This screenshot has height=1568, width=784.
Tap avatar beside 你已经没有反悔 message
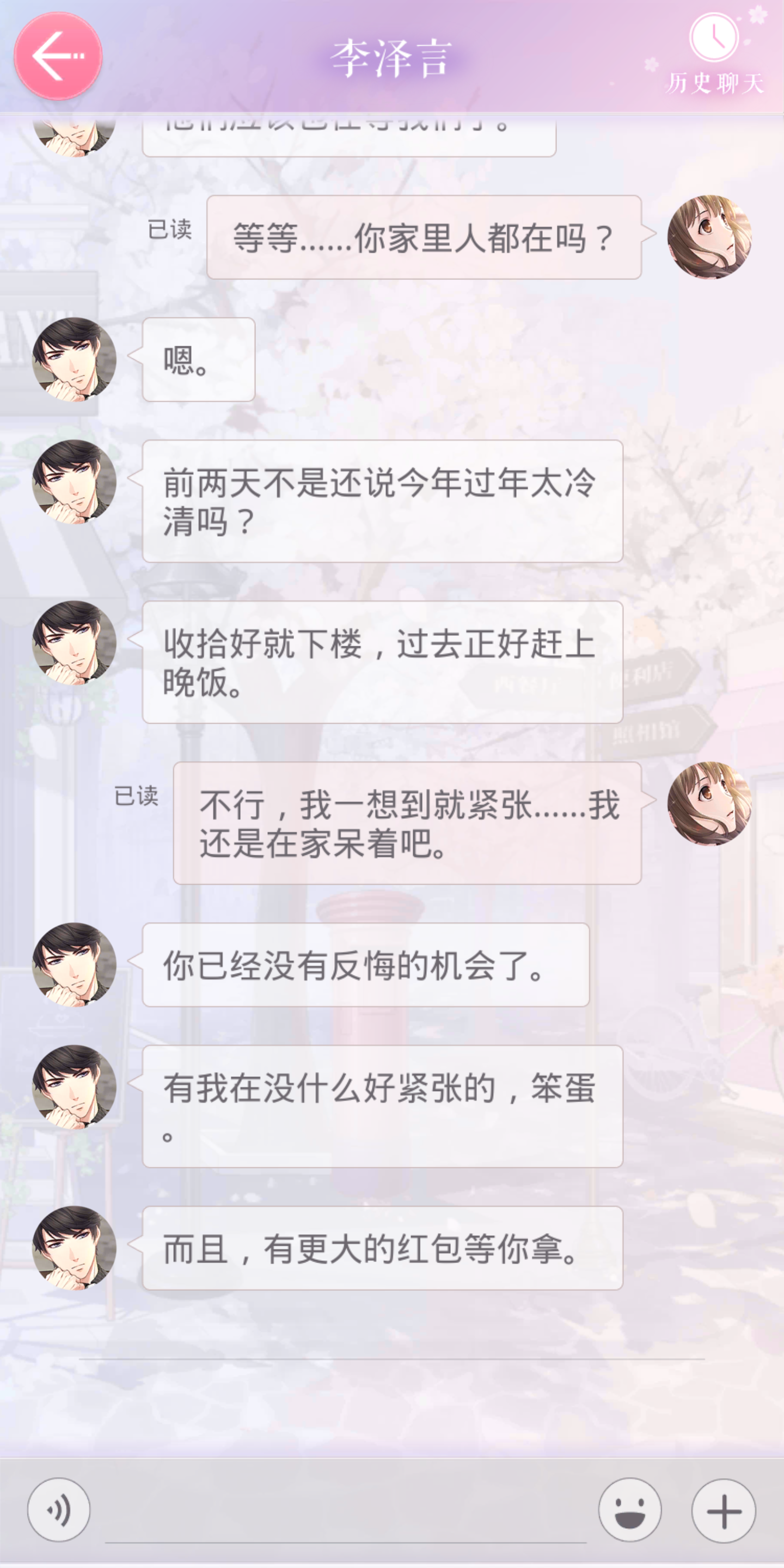point(74,965)
